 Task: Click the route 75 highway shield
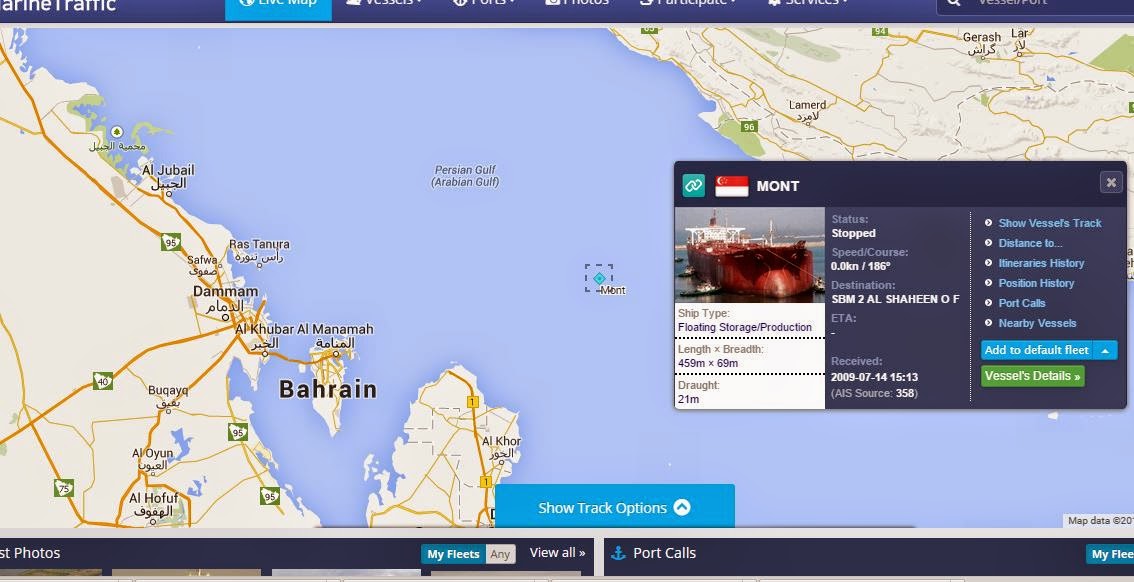point(64,488)
